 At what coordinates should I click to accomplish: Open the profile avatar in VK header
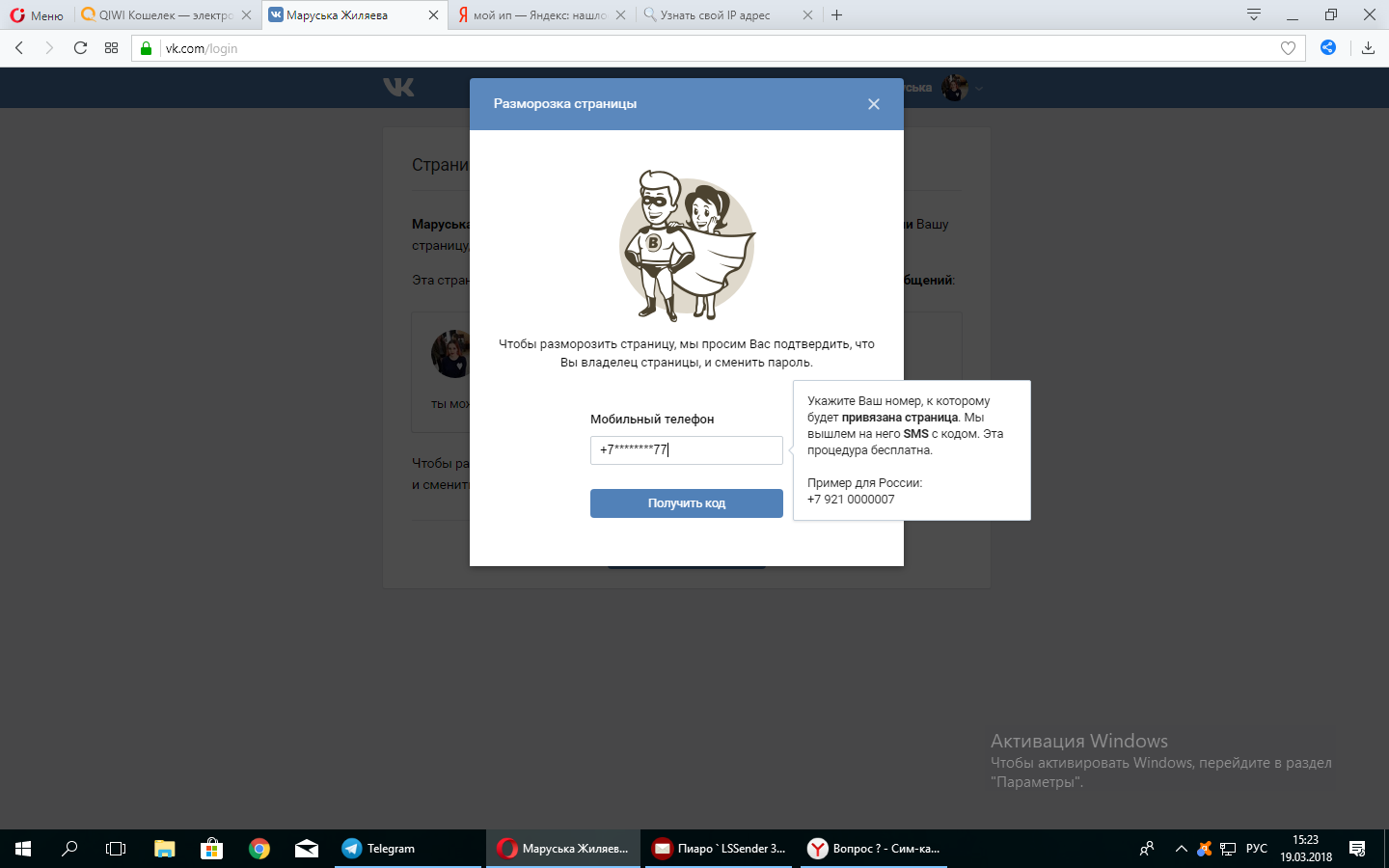point(955,88)
